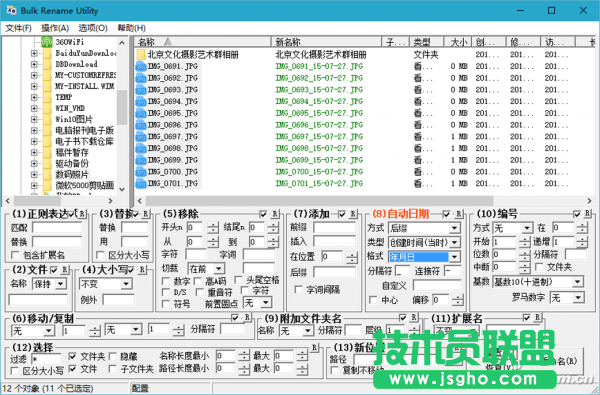This screenshot has height=395, width=600.
Task: Click the 北京文化摄影艺术群相册 folder icon
Action: coord(141,55)
